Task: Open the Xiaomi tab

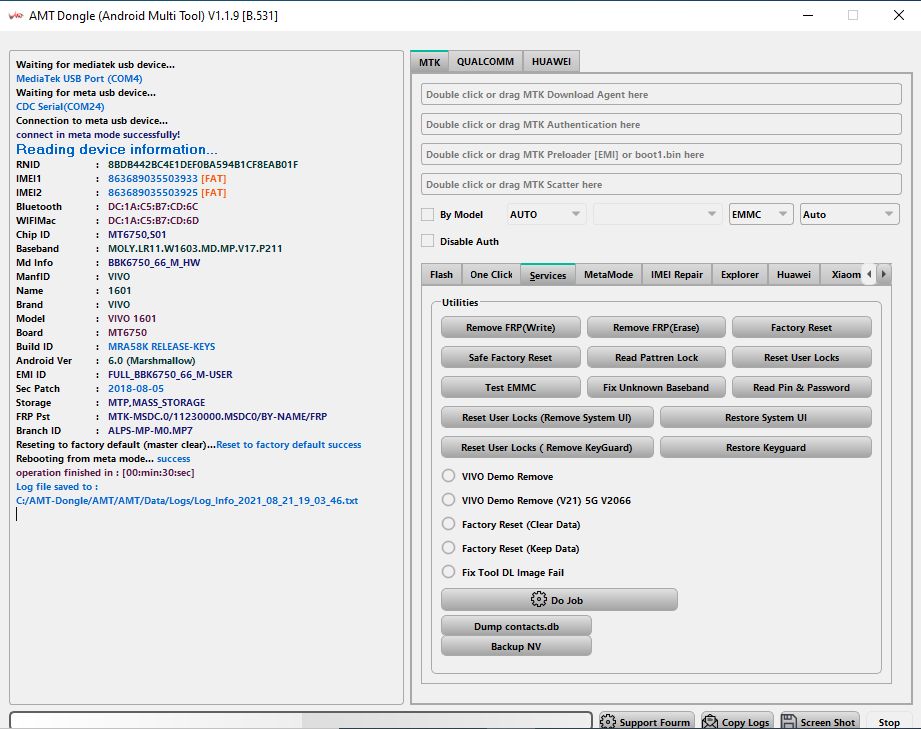Action: 843,274
